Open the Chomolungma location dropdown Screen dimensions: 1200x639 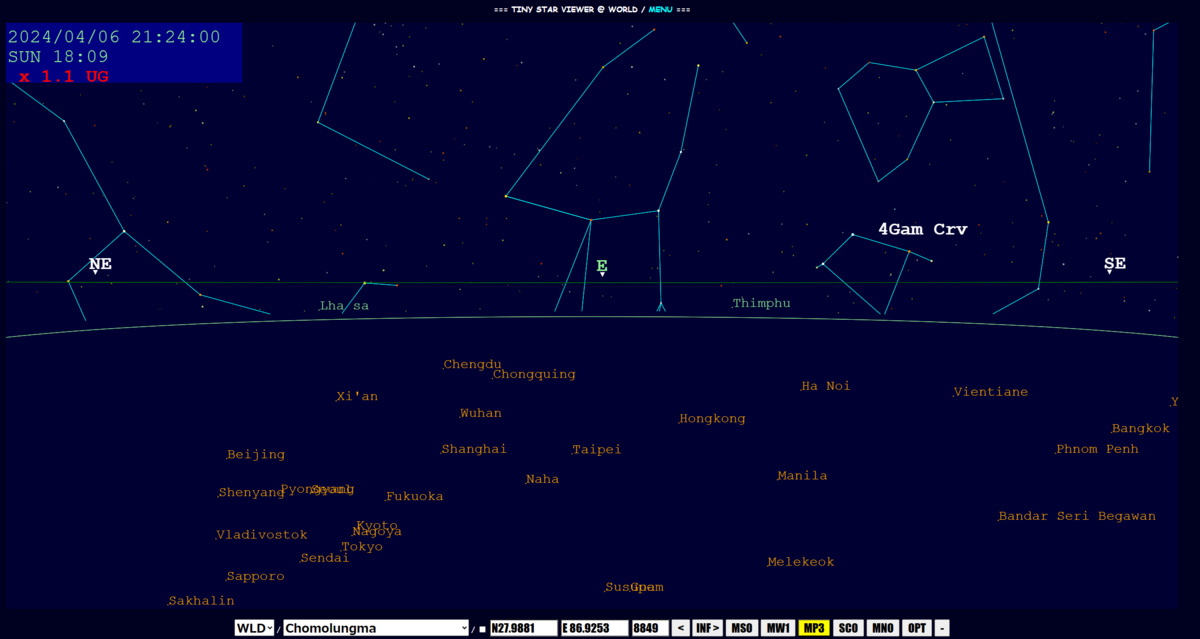point(375,628)
